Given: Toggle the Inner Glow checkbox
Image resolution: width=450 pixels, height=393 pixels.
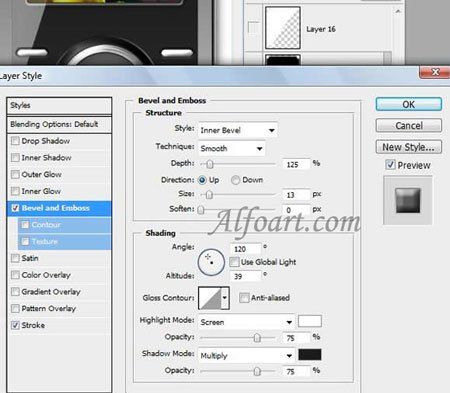Looking at the screenshot, I should [15, 191].
